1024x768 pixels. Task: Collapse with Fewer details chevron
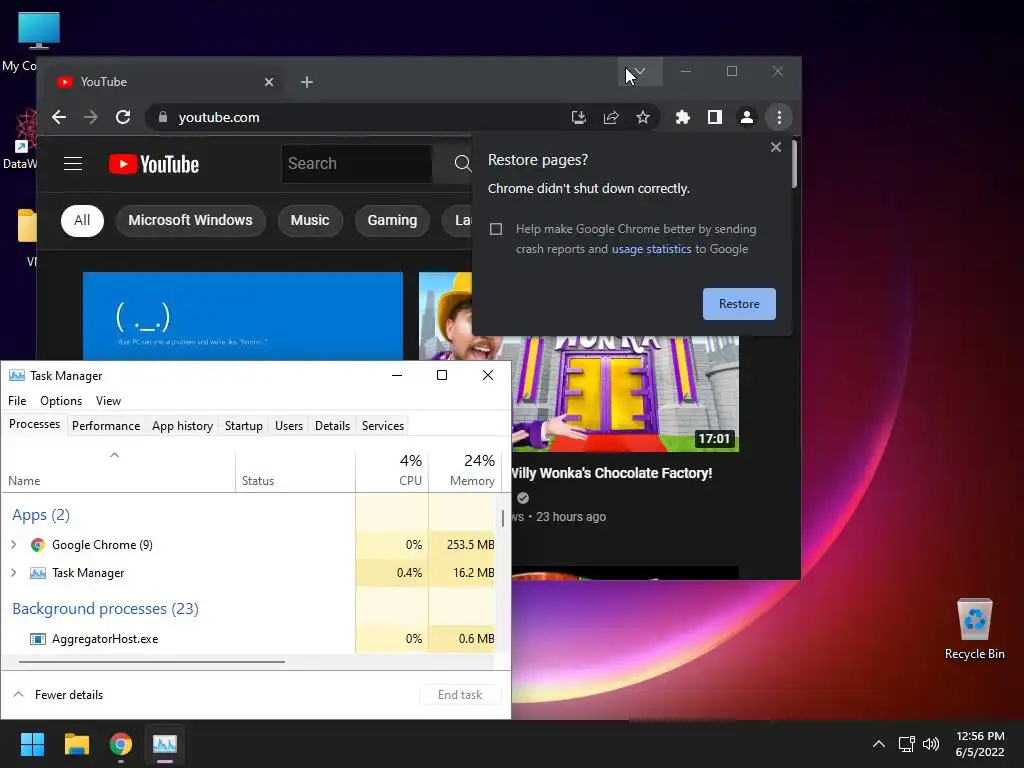[19, 694]
